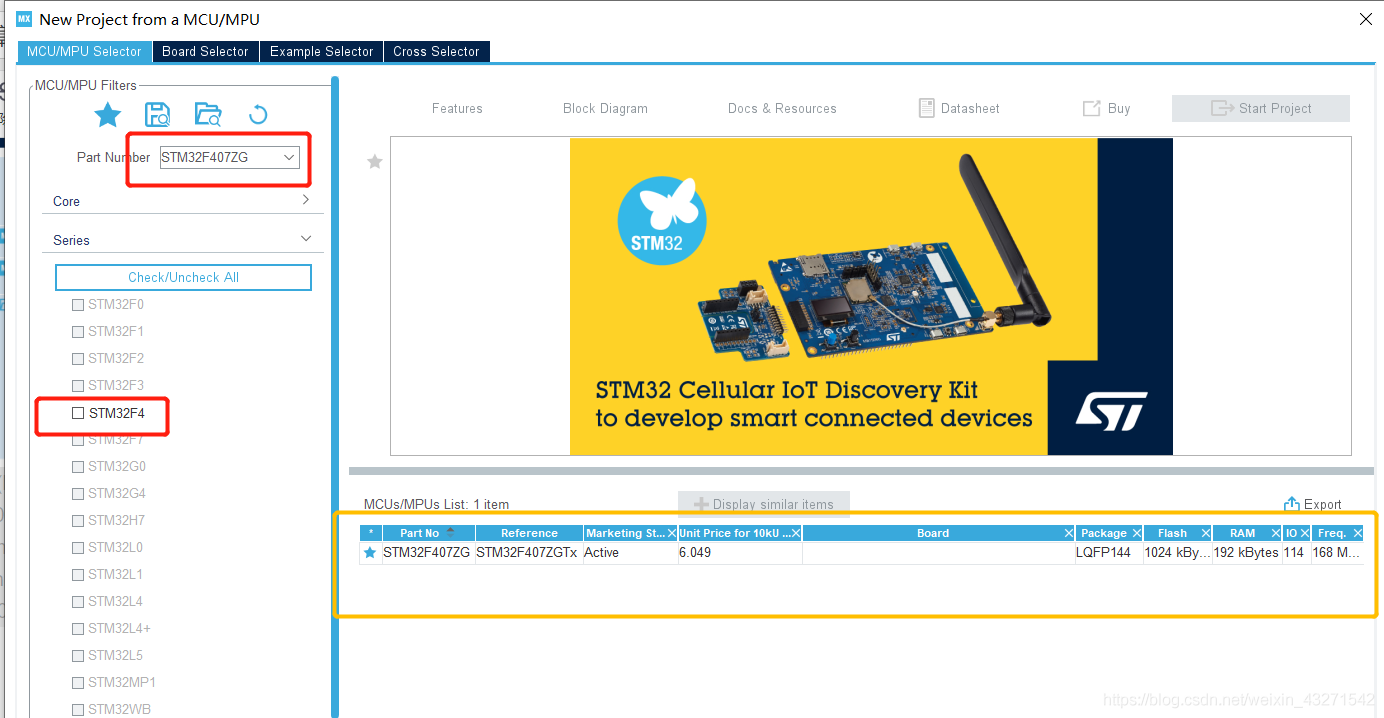Switch to the Board Selector tab

tap(205, 51)
